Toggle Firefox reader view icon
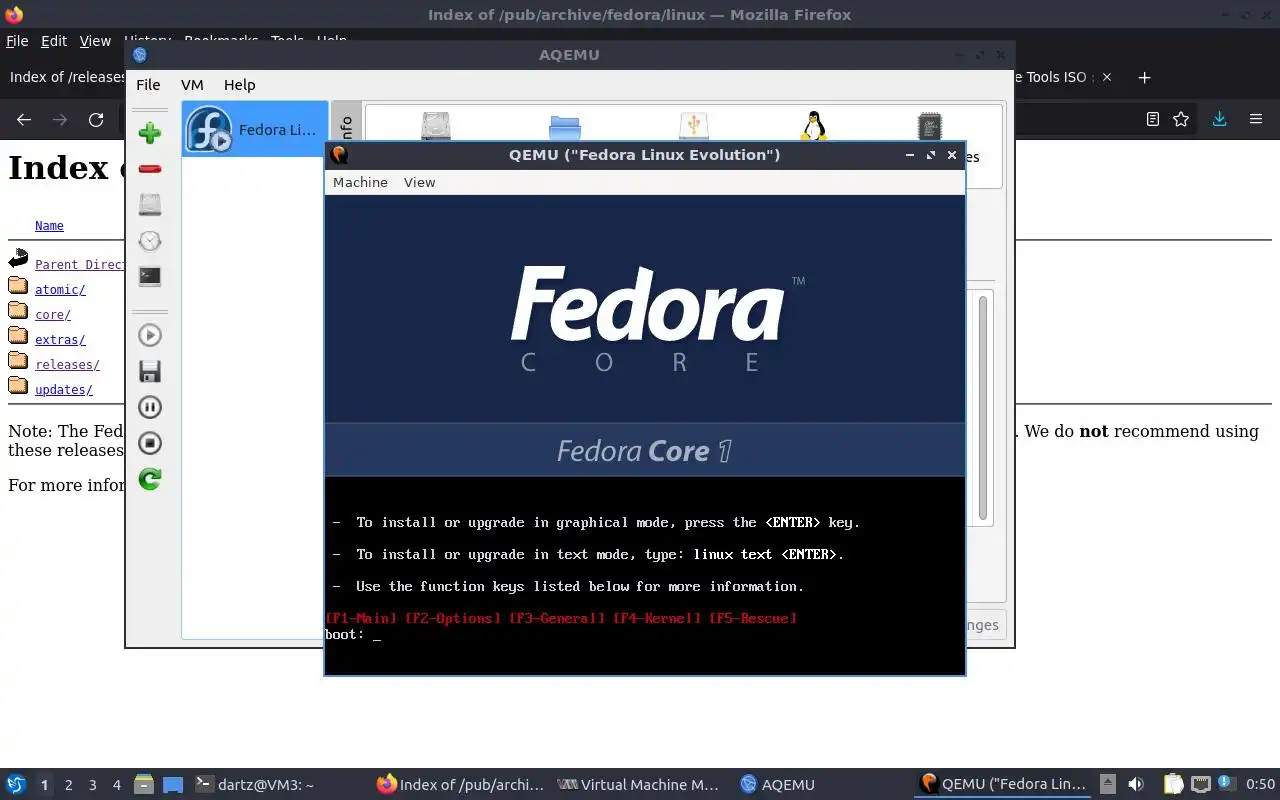Image resolution: width=1280 pixels, height=800 pixels. pos(1152,119)
